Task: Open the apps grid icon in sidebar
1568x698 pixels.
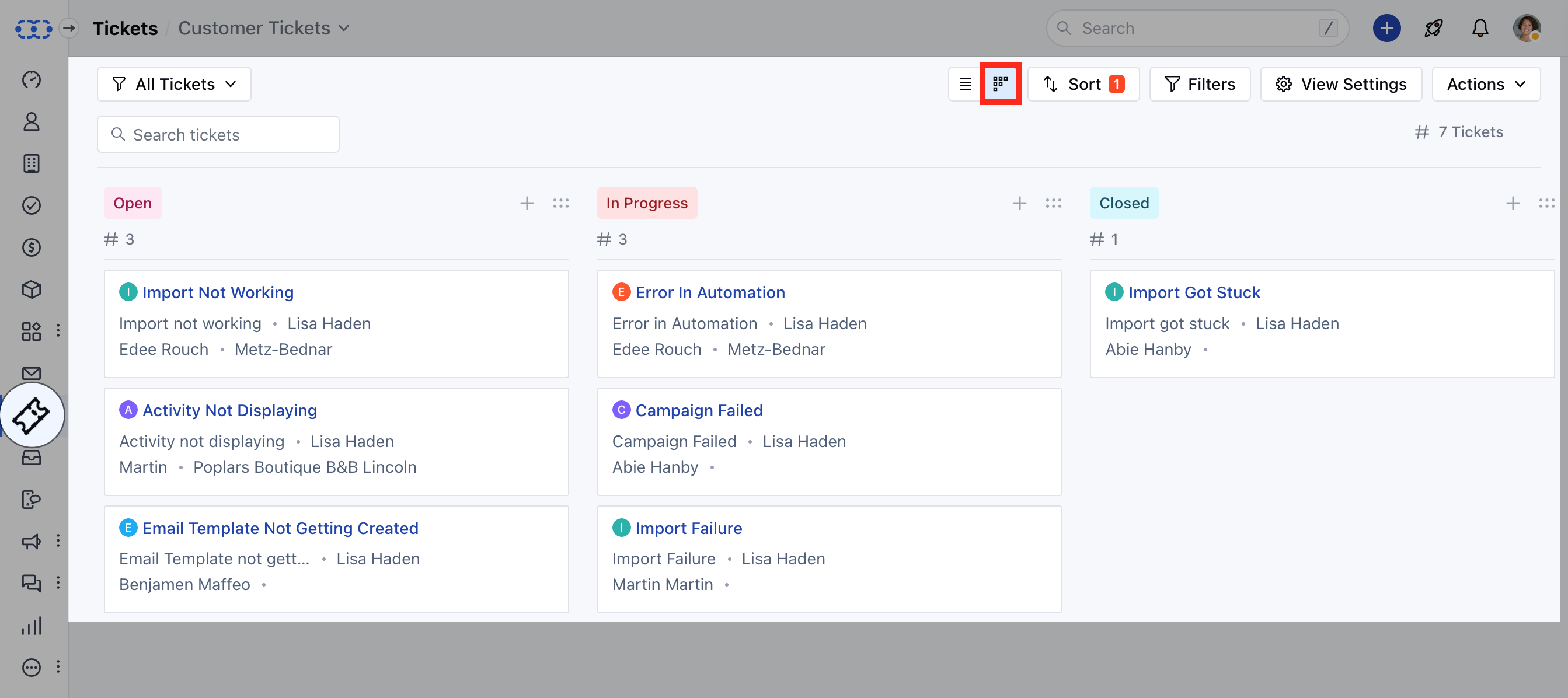Action: (x=32, y=331)
